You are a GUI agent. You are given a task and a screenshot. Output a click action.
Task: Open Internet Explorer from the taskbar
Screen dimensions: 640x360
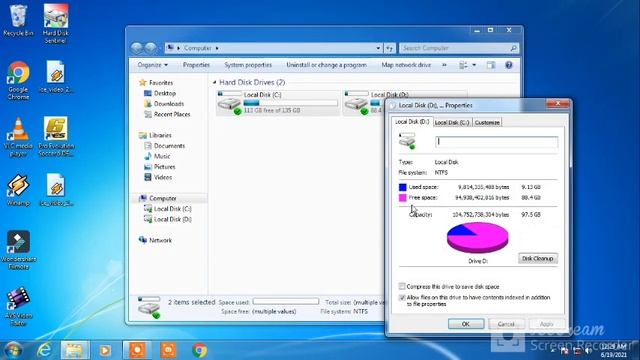pyautogui.click(x=44, y=350)
